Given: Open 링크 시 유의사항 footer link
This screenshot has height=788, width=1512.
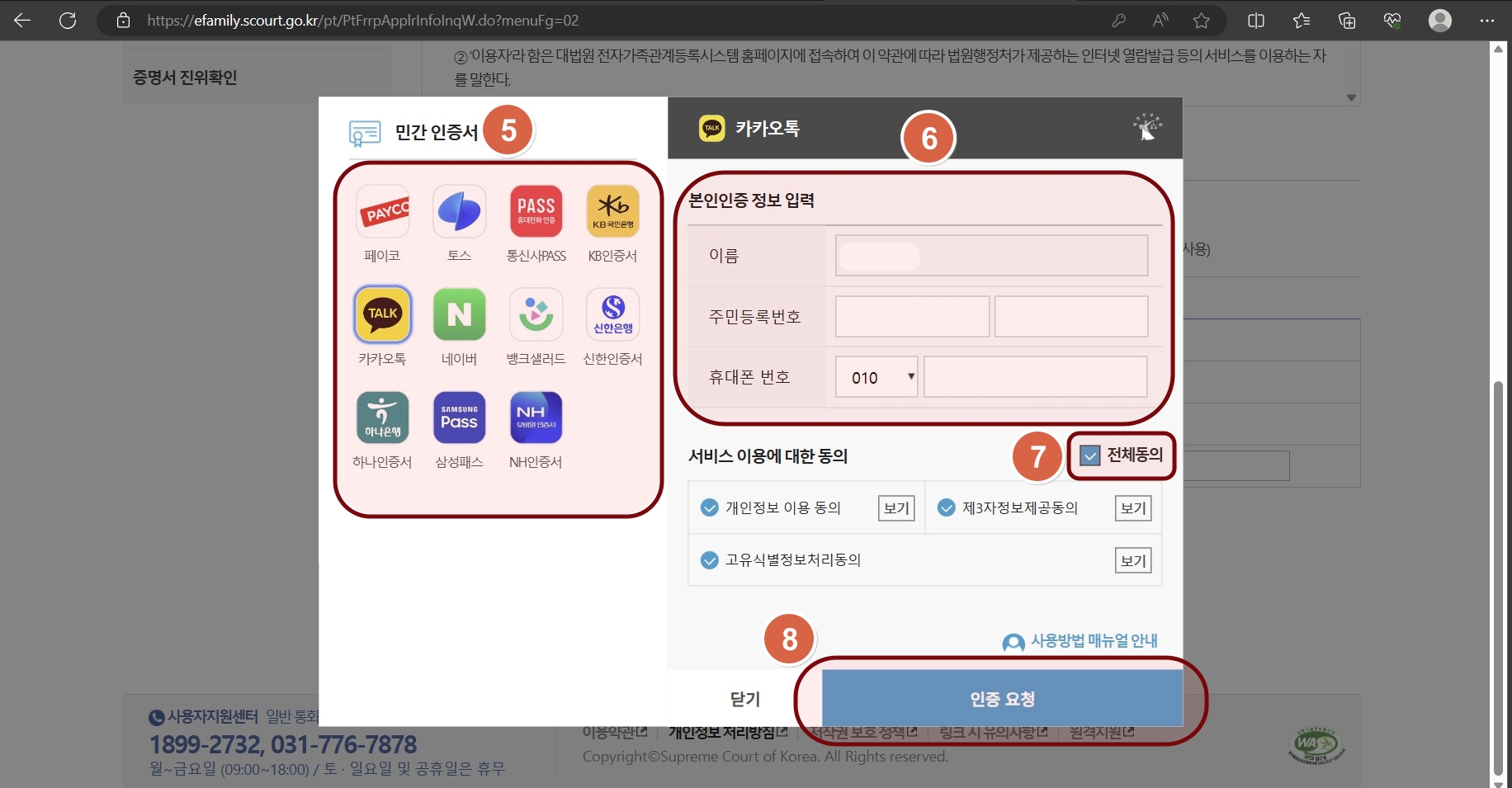Looking at the screenshot, I should pos(994,733).
